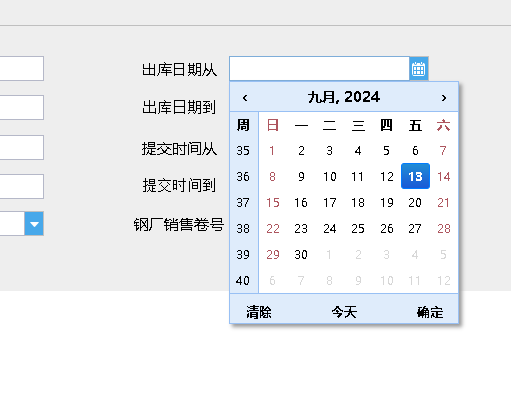Click the 日 Sunday column header
Viewport: 511px width, 401px height.
[x=272, y=125]
